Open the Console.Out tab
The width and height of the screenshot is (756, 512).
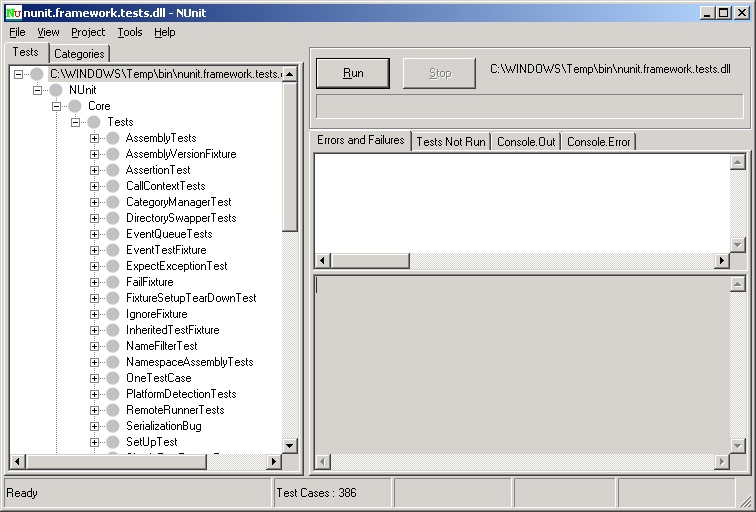[x=526, y=142]
